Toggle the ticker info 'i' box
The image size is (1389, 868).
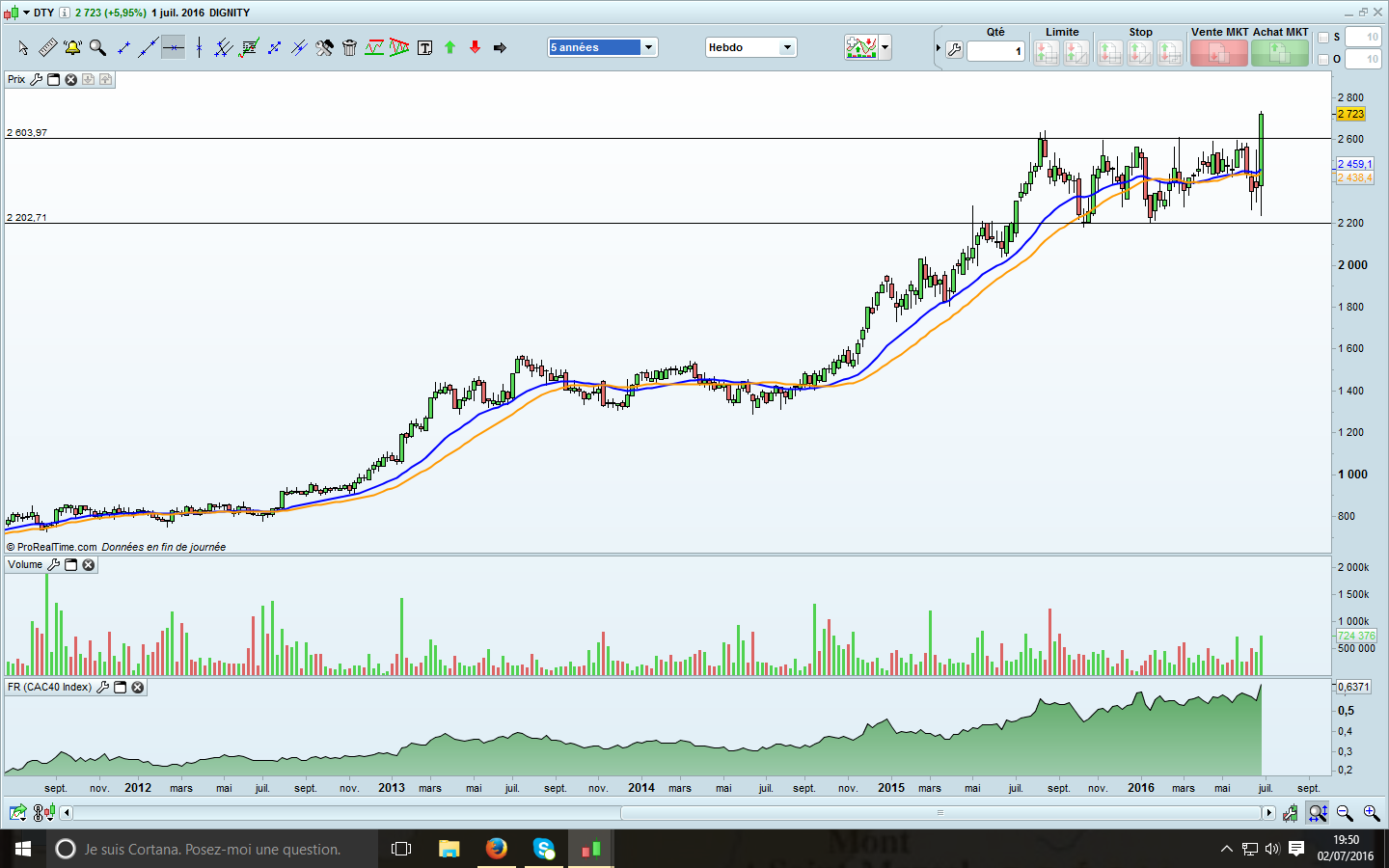point(65,13)
